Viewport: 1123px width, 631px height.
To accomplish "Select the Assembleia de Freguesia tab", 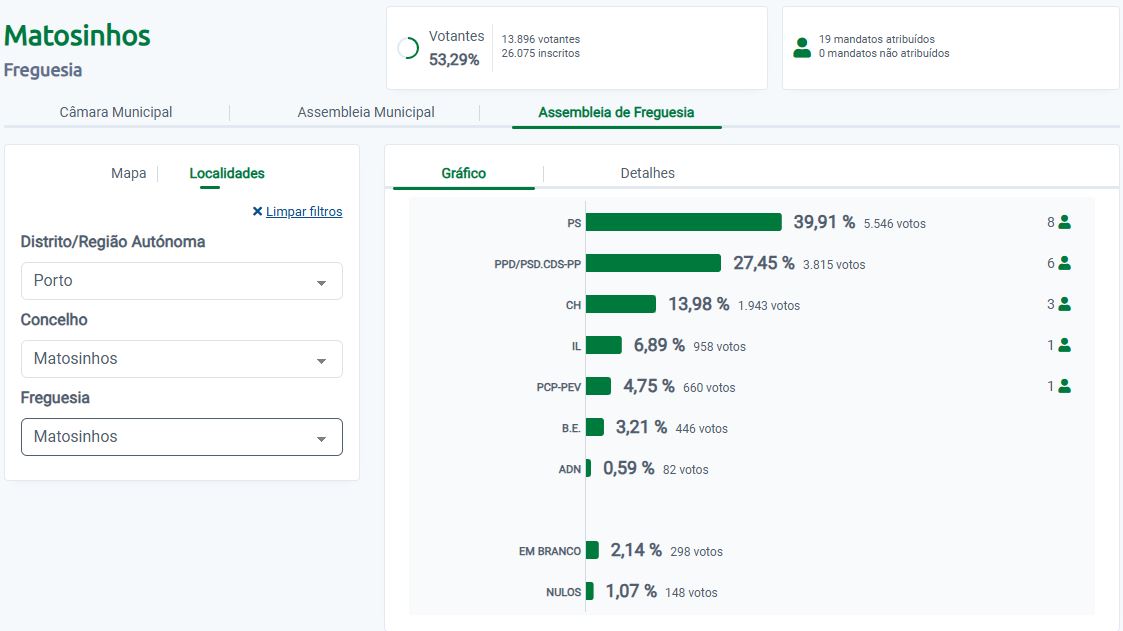I will point(616,113).
